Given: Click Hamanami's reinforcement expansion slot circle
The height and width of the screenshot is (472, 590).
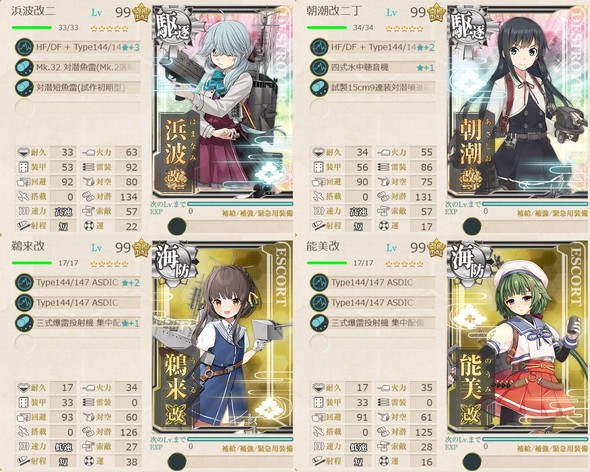Looking at the screenshot, I should coord(177,226).
